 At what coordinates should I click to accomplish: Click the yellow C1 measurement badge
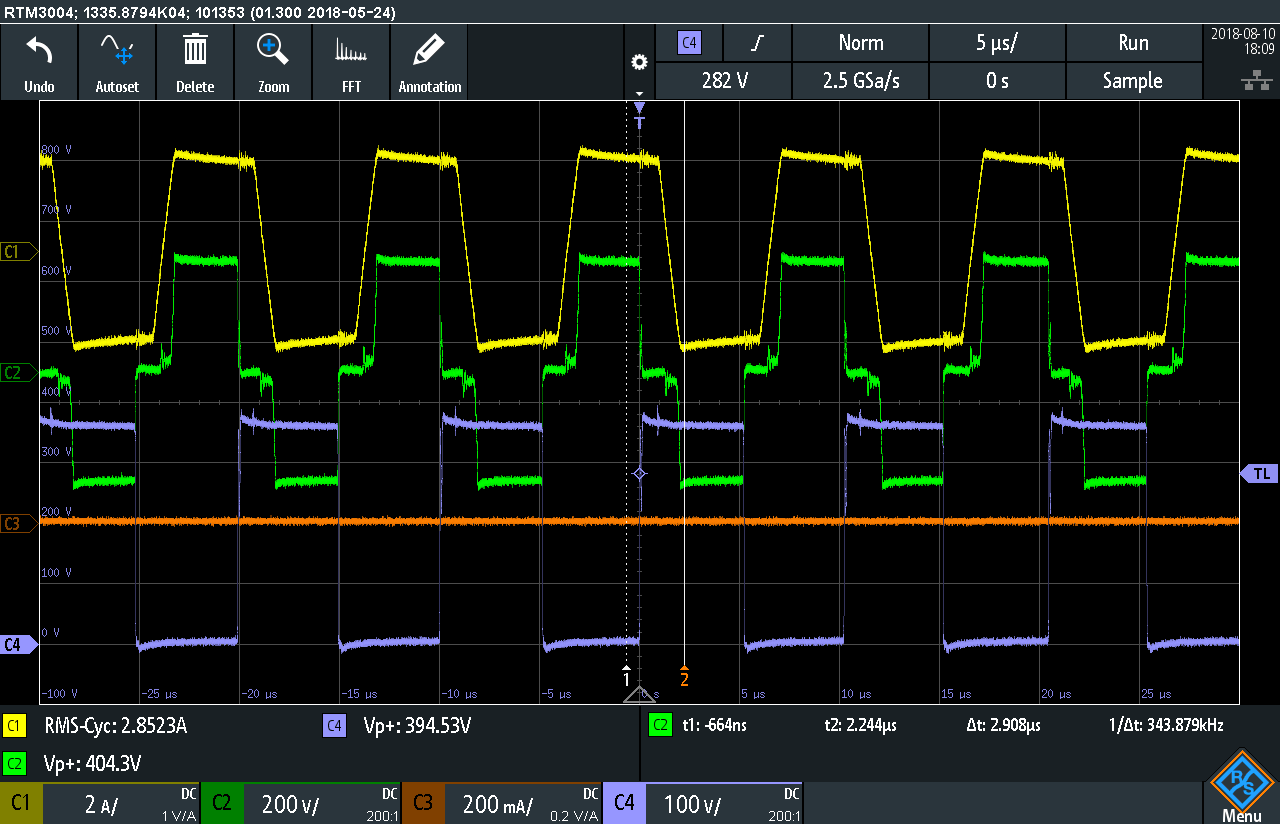14,726
